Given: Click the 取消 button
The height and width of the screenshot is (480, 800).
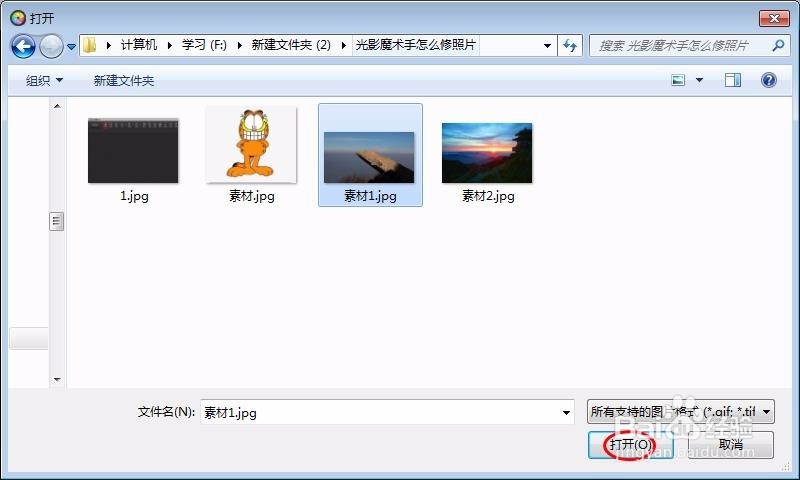Looking at the screenshot, I should (731, 445).
